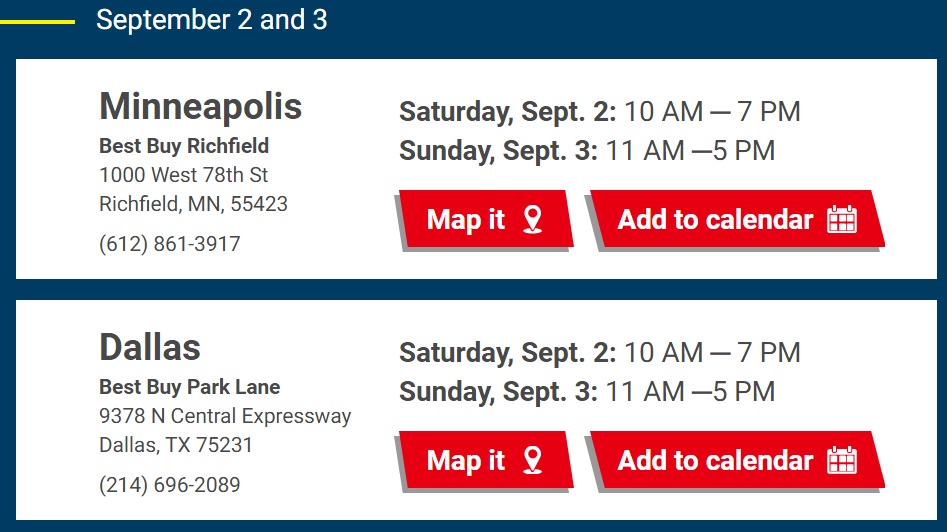Image resolution: width=947 pixels, height=532 pixels.
Task: Select the Minneapolis city heading
Action: pos(201,107)
